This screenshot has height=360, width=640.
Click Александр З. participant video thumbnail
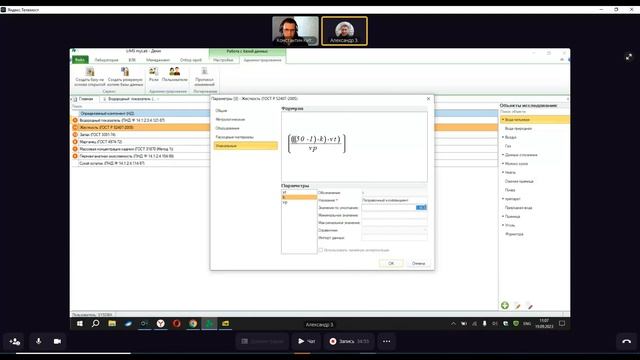(x=344, y=31)
